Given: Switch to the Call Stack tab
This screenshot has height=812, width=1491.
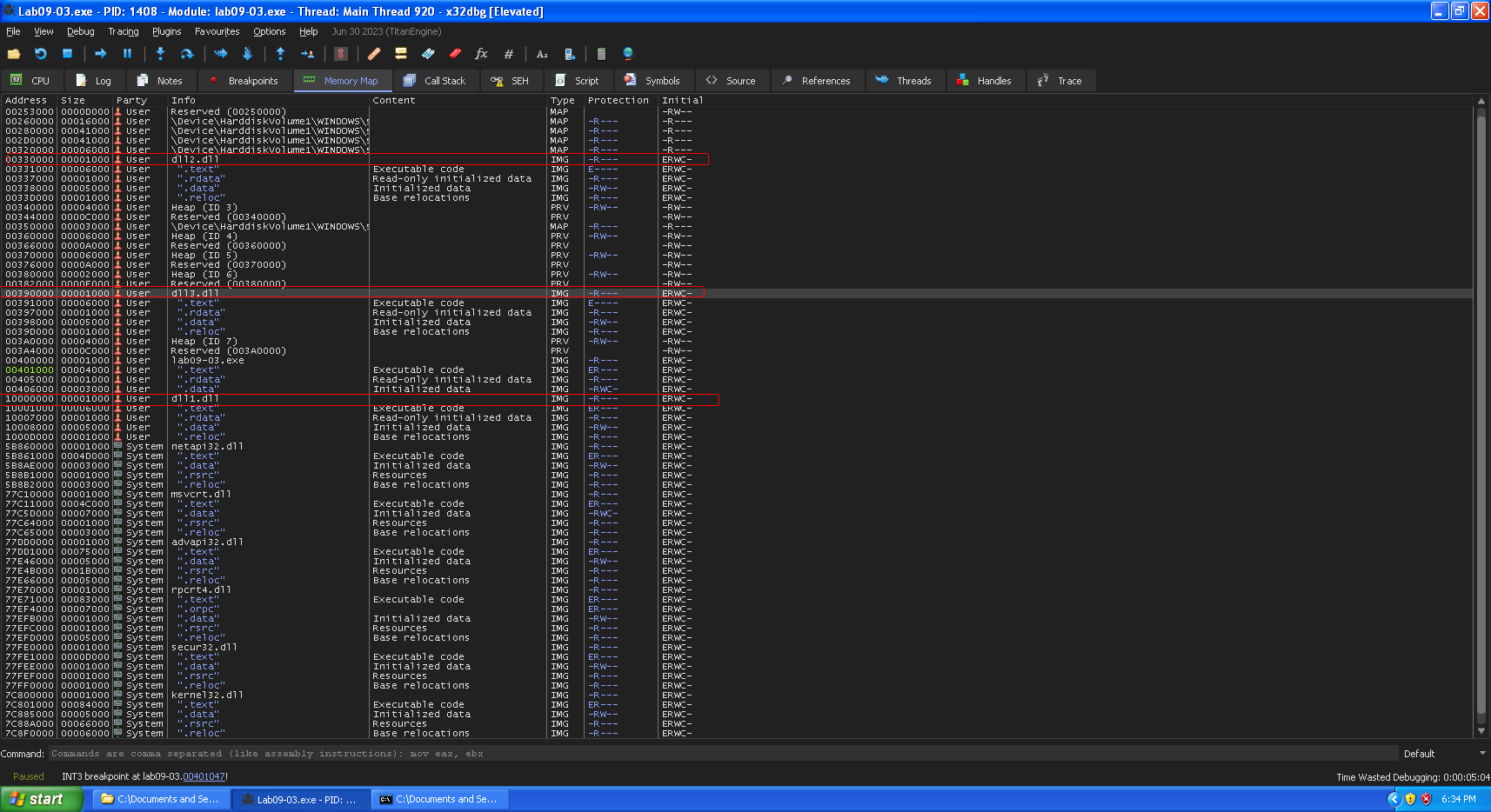Looking at the screenshot, I should click(435, 81).
